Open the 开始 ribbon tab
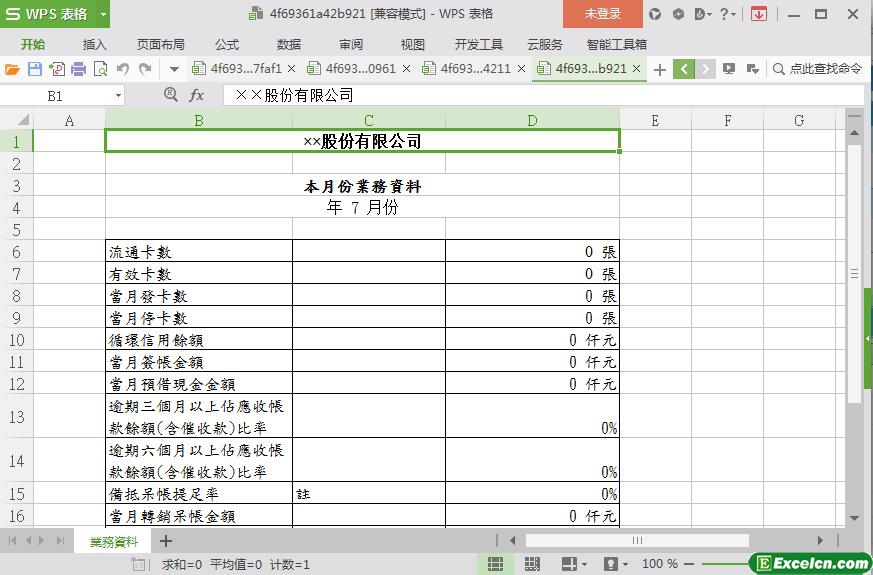 [x=33, y=45]
